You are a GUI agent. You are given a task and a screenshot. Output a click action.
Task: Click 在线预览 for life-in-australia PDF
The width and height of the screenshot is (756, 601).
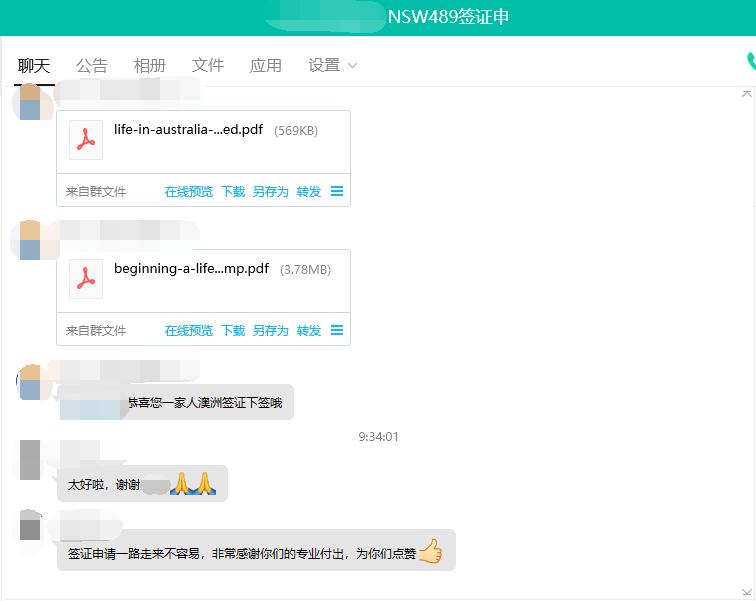point(188,191)
